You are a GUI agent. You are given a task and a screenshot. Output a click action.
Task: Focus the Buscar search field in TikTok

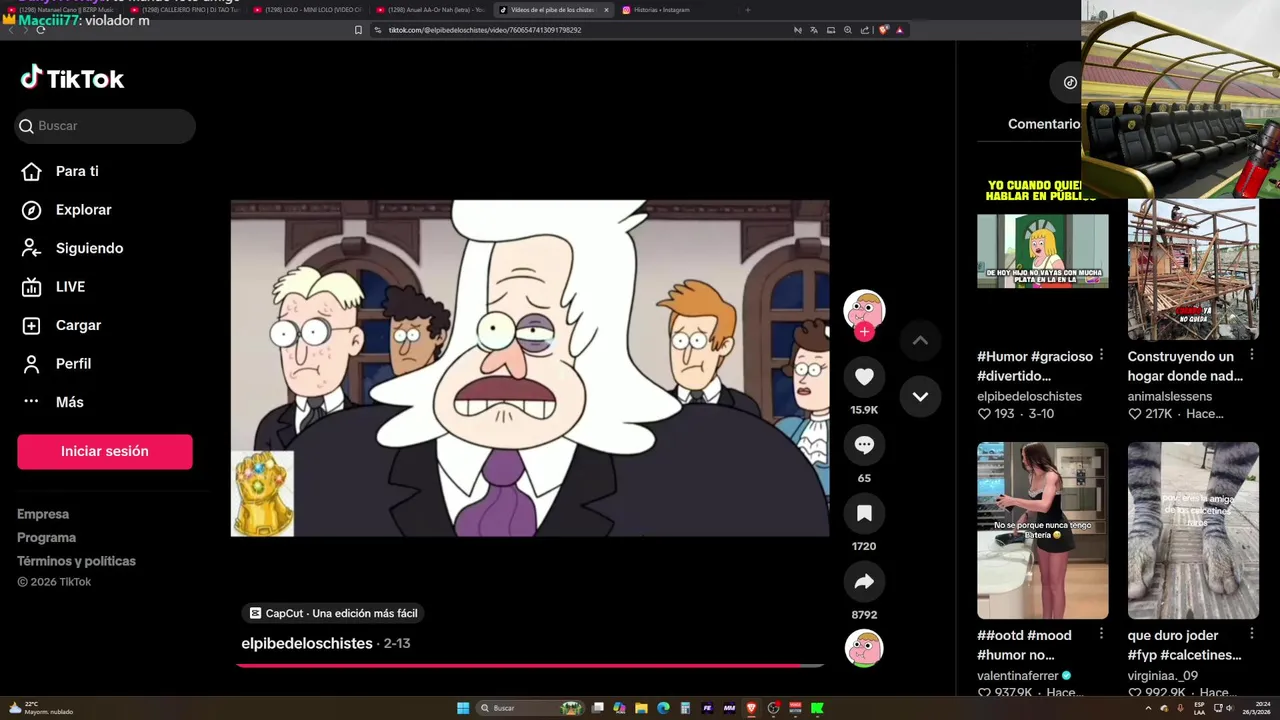coord(105,126)
